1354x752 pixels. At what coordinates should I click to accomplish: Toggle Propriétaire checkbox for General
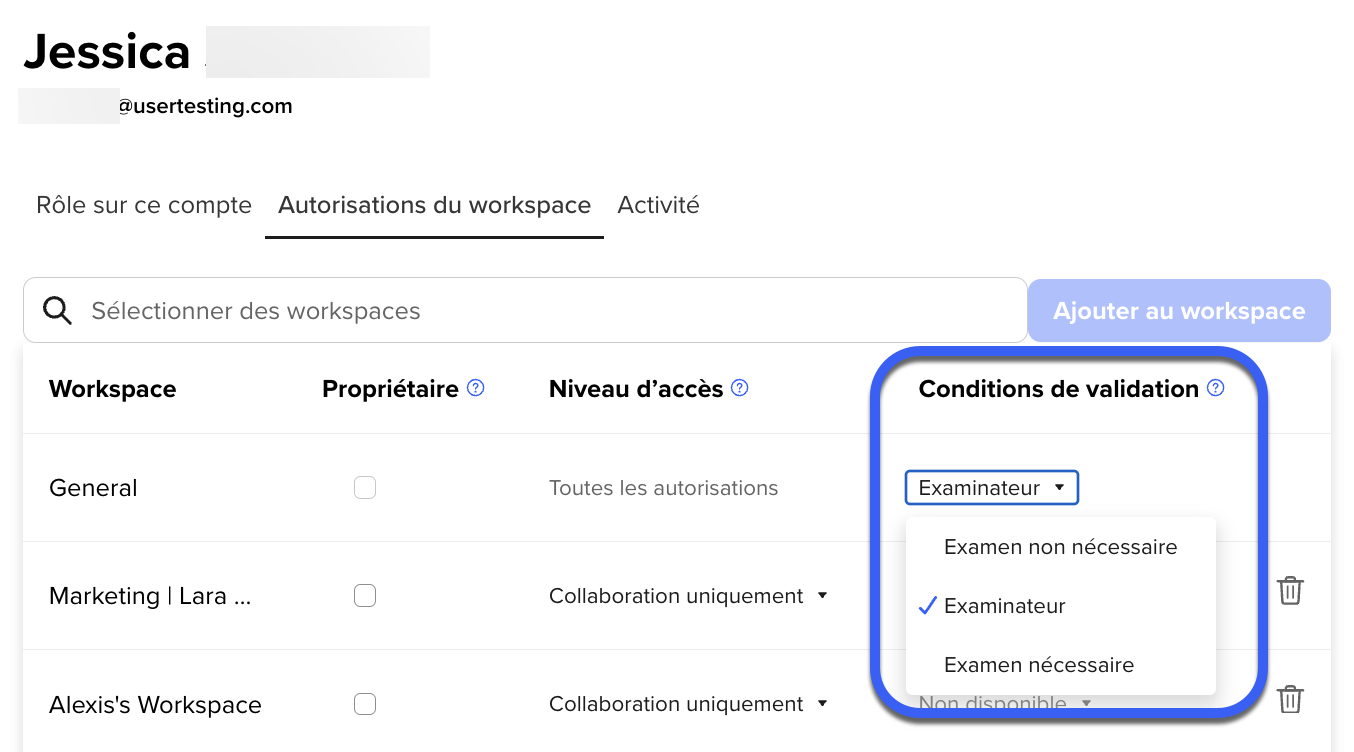point(365,488)
